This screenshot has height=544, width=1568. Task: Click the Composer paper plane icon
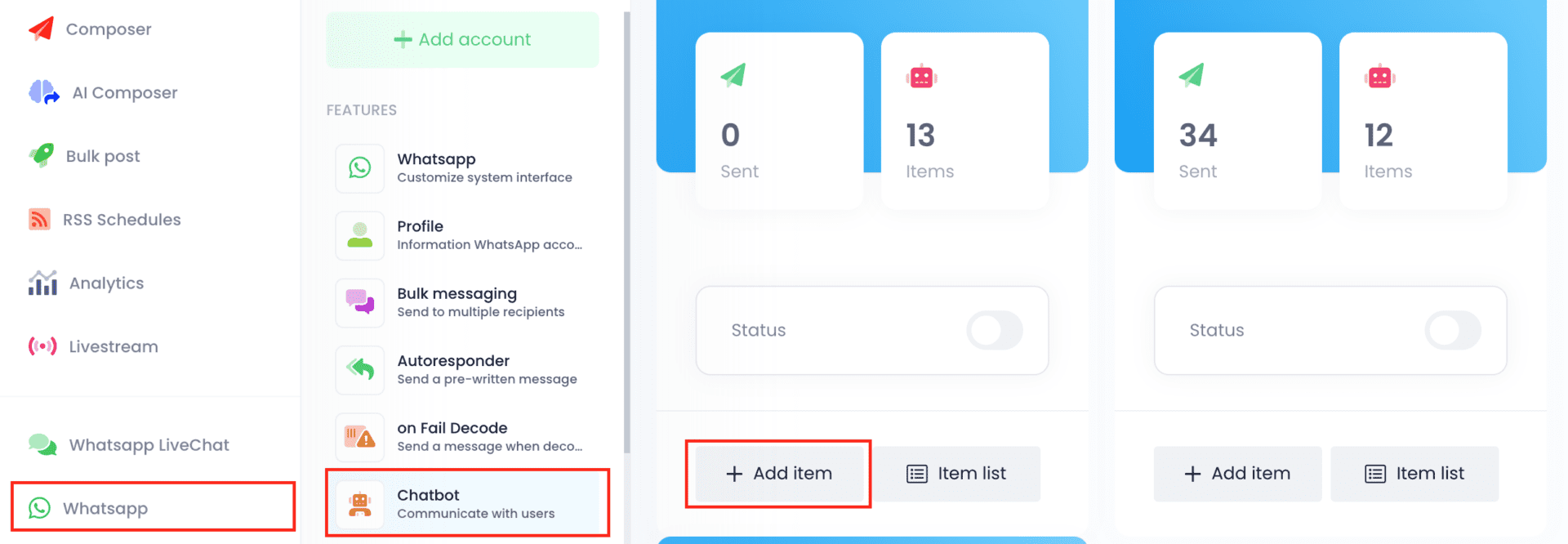coord(42,29)
